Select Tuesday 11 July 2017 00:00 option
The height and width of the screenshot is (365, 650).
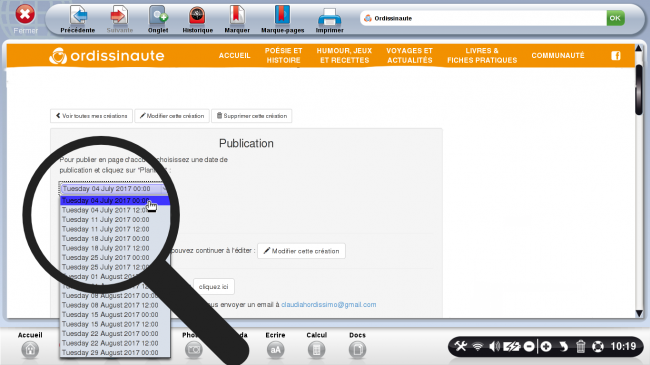point(115,220)
